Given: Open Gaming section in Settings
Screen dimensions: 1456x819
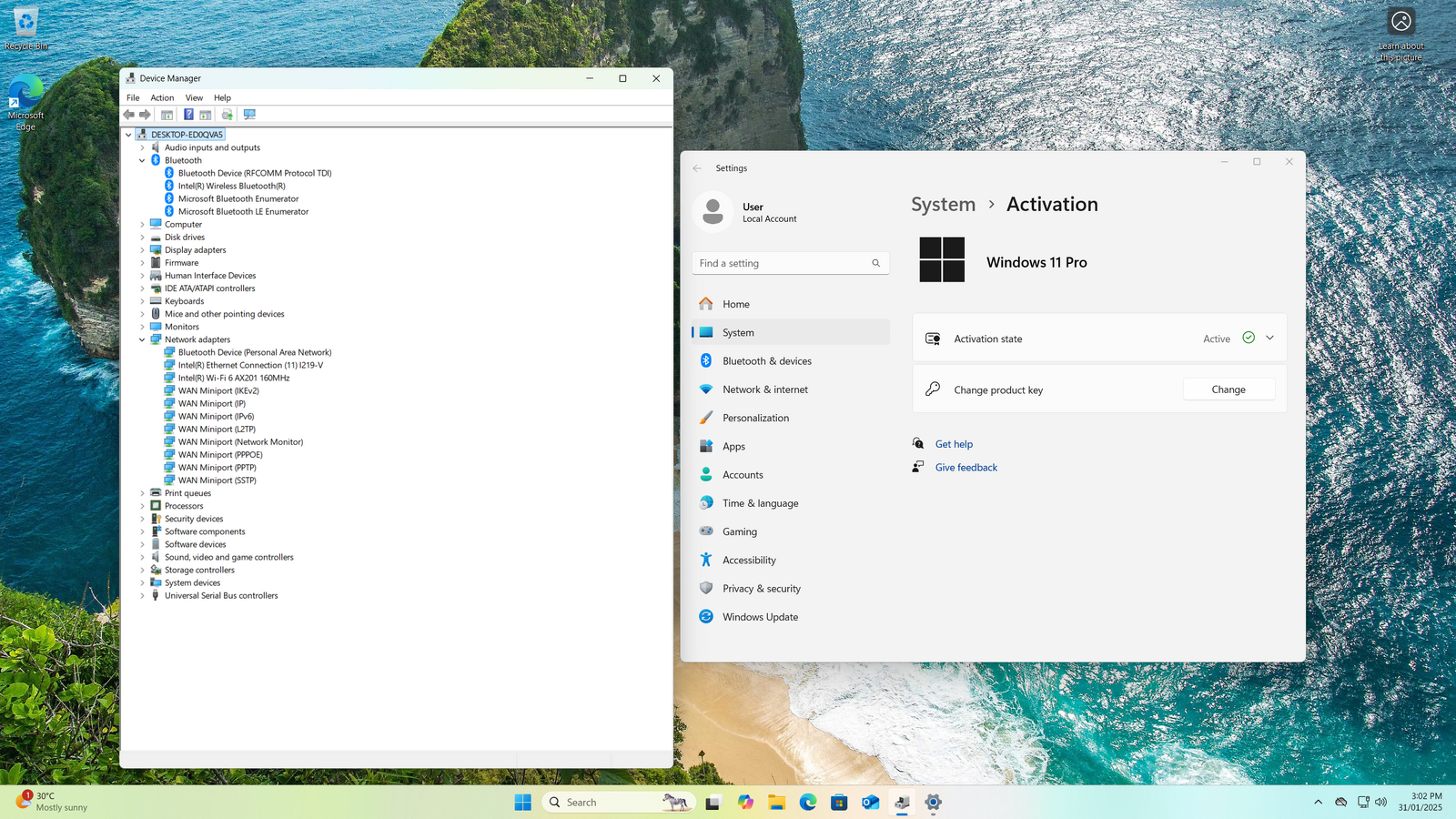Looking at the screenshot, I should 791,531.
